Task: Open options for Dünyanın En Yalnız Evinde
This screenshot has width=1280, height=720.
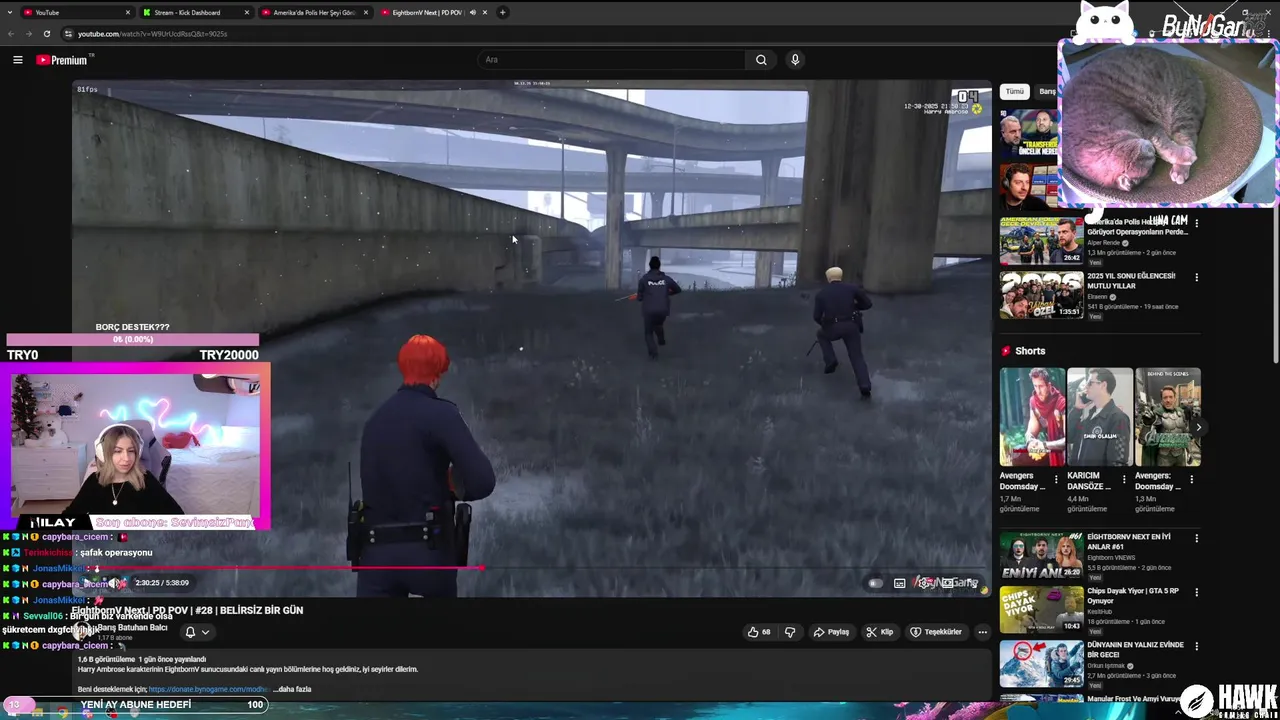Action: click(1196, 646)
